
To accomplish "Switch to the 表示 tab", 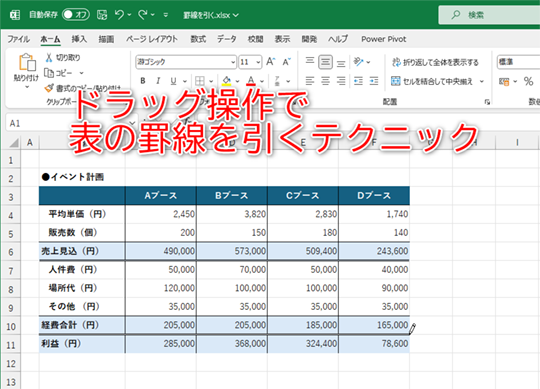I will [282, 39].
